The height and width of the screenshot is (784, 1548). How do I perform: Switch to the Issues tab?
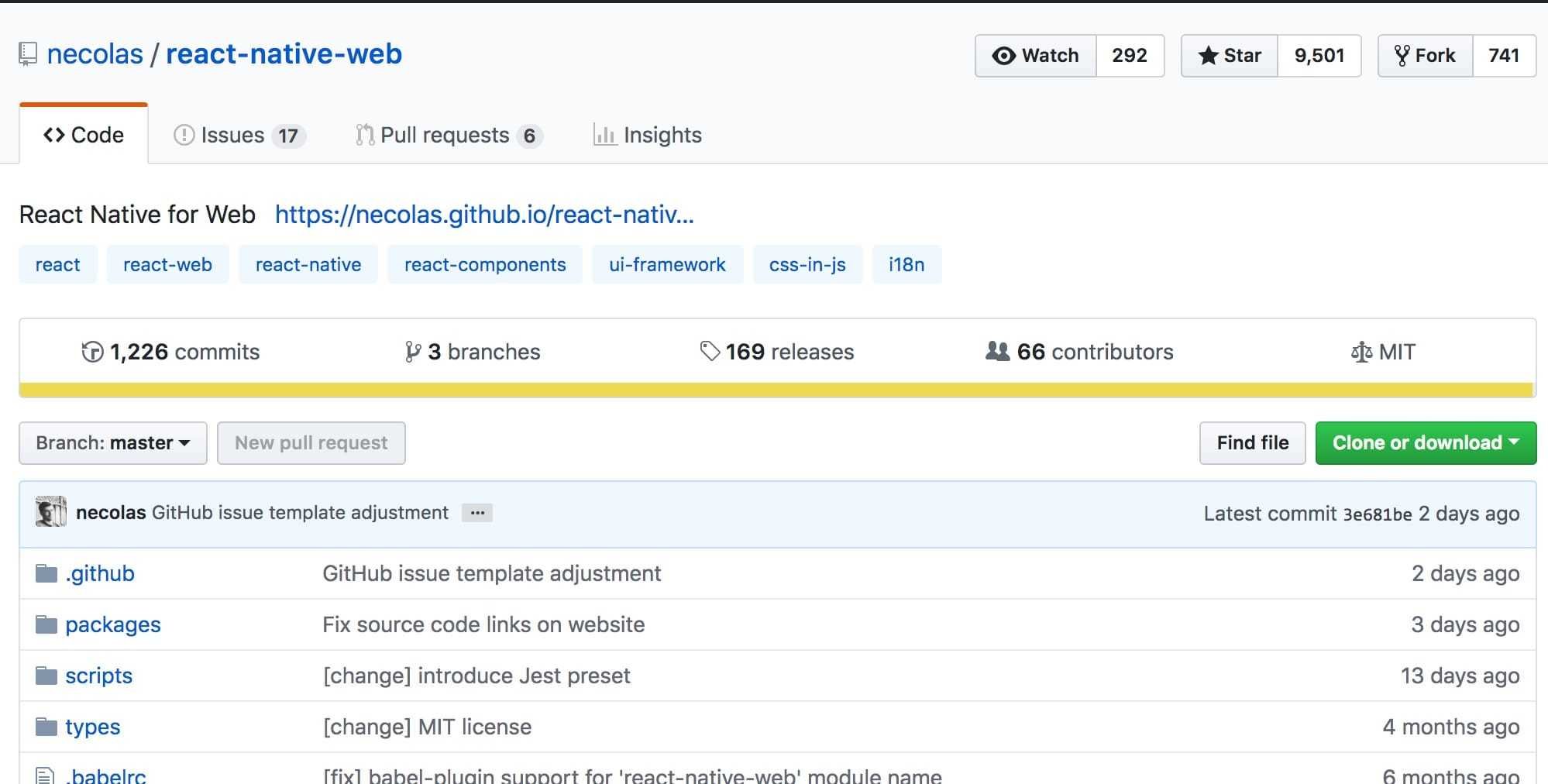[x=239, y=136]
